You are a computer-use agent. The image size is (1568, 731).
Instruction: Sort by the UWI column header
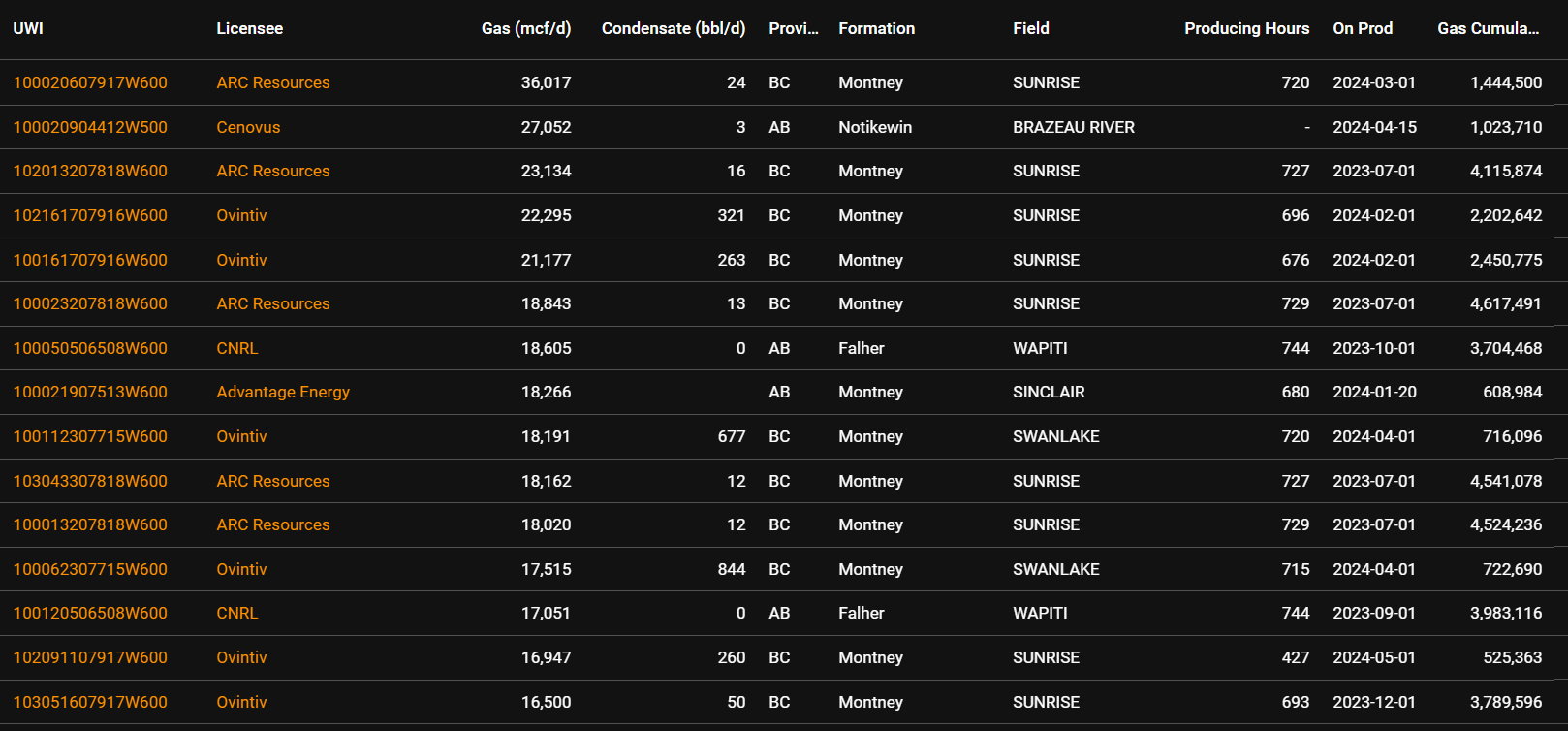(x=28, y=28)
